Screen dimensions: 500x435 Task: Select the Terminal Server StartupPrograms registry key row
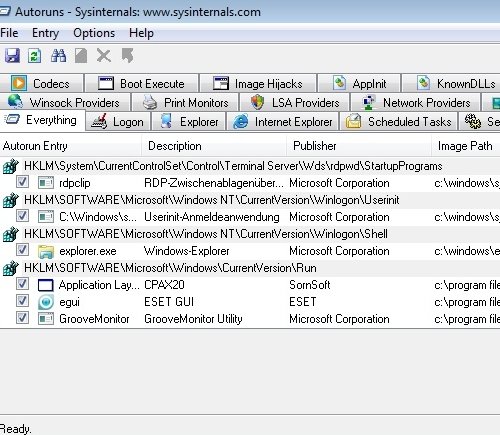point(250,166)
